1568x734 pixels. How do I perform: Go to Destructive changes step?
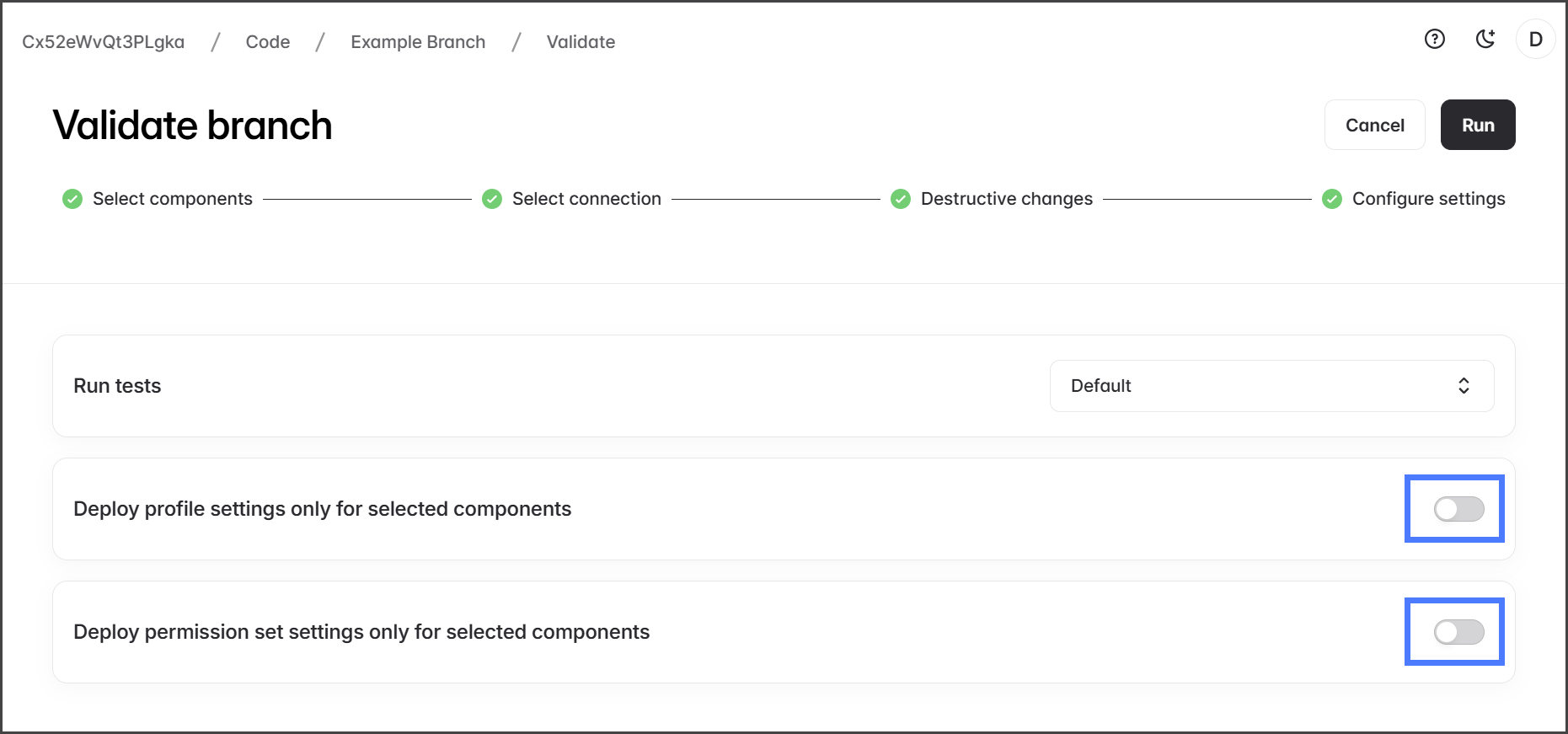click(x=1006, y=199)
